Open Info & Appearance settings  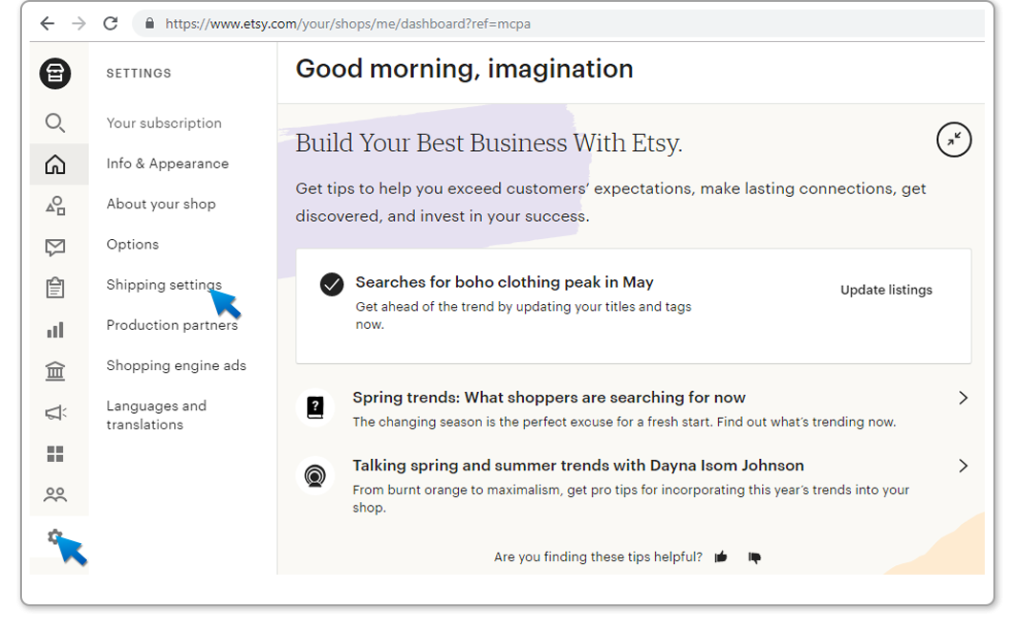(x=168, y=163)
